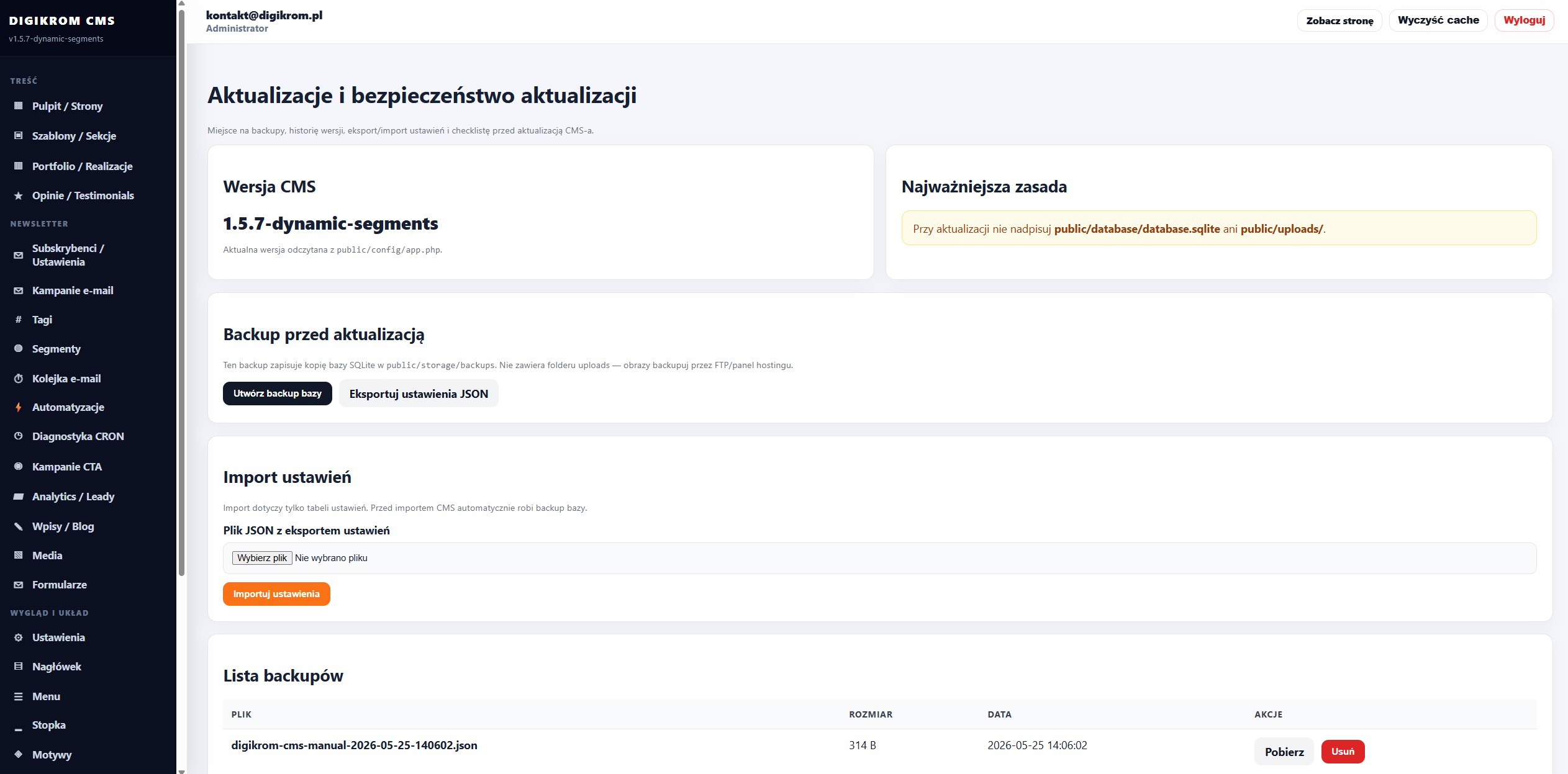
Task: Click the lightning icon beside Automatyzacje
Action: click(x=19, y=407)
